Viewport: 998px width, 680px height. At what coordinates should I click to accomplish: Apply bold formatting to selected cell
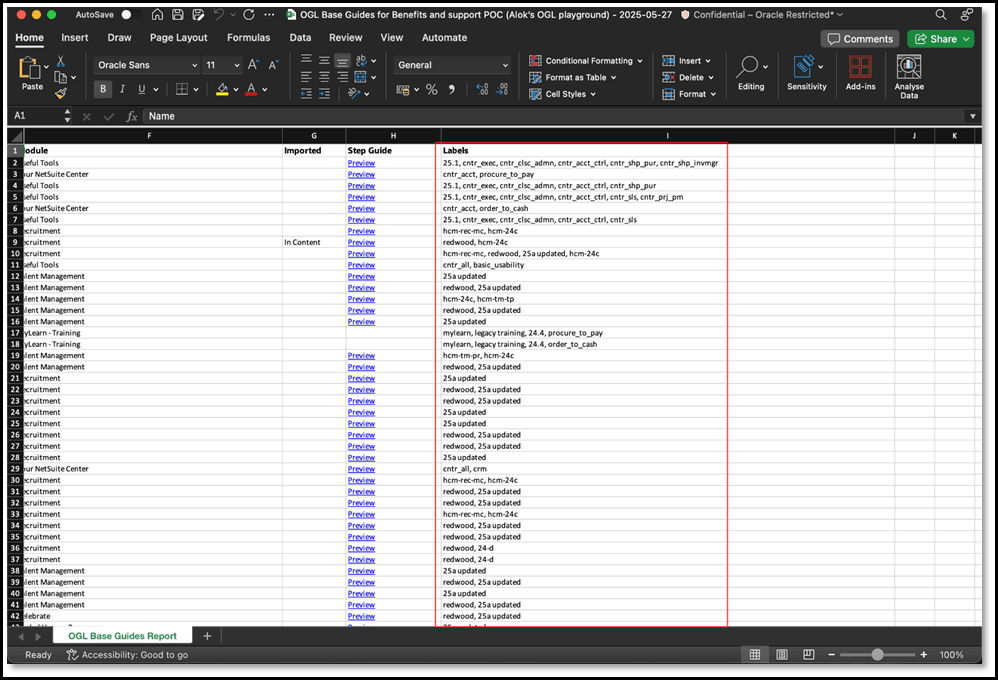pos(103,89)
